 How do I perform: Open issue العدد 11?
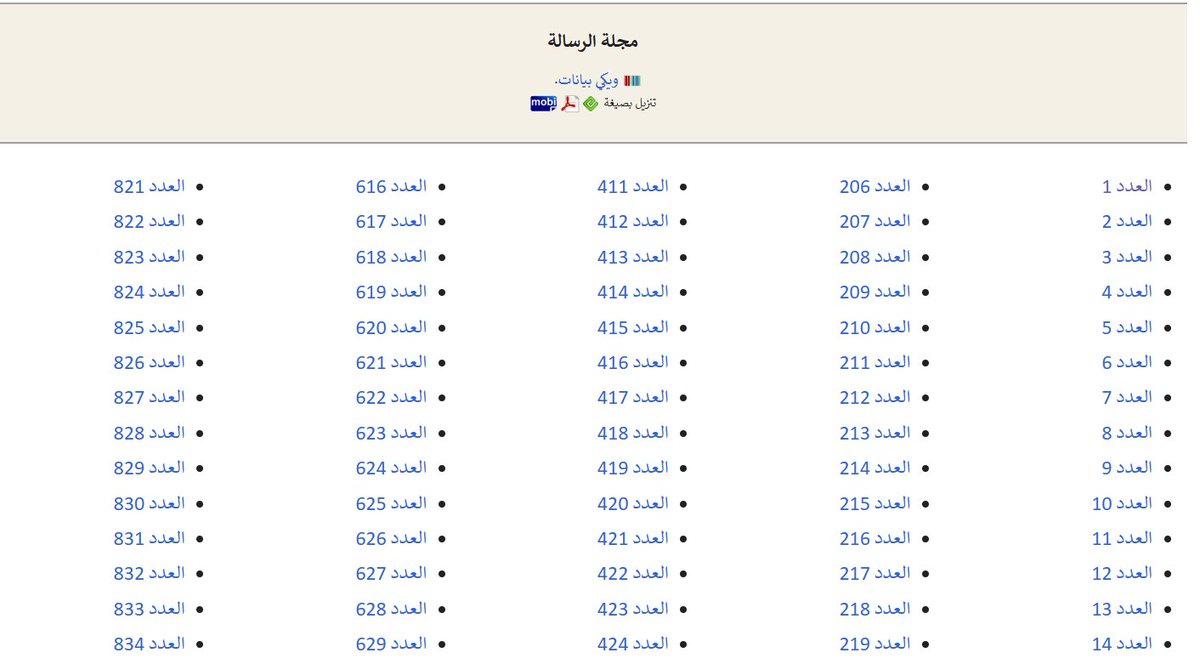point(1122,538)
